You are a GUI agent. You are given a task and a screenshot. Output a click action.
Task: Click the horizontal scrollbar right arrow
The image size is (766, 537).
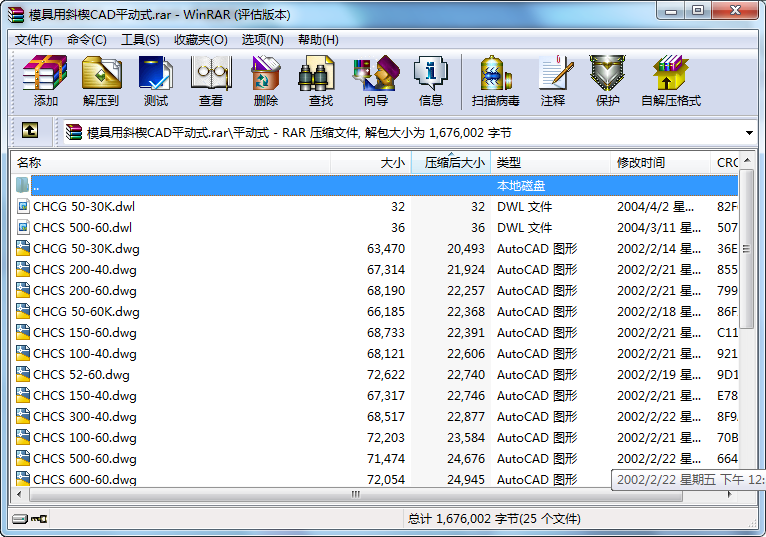(730, 494)
